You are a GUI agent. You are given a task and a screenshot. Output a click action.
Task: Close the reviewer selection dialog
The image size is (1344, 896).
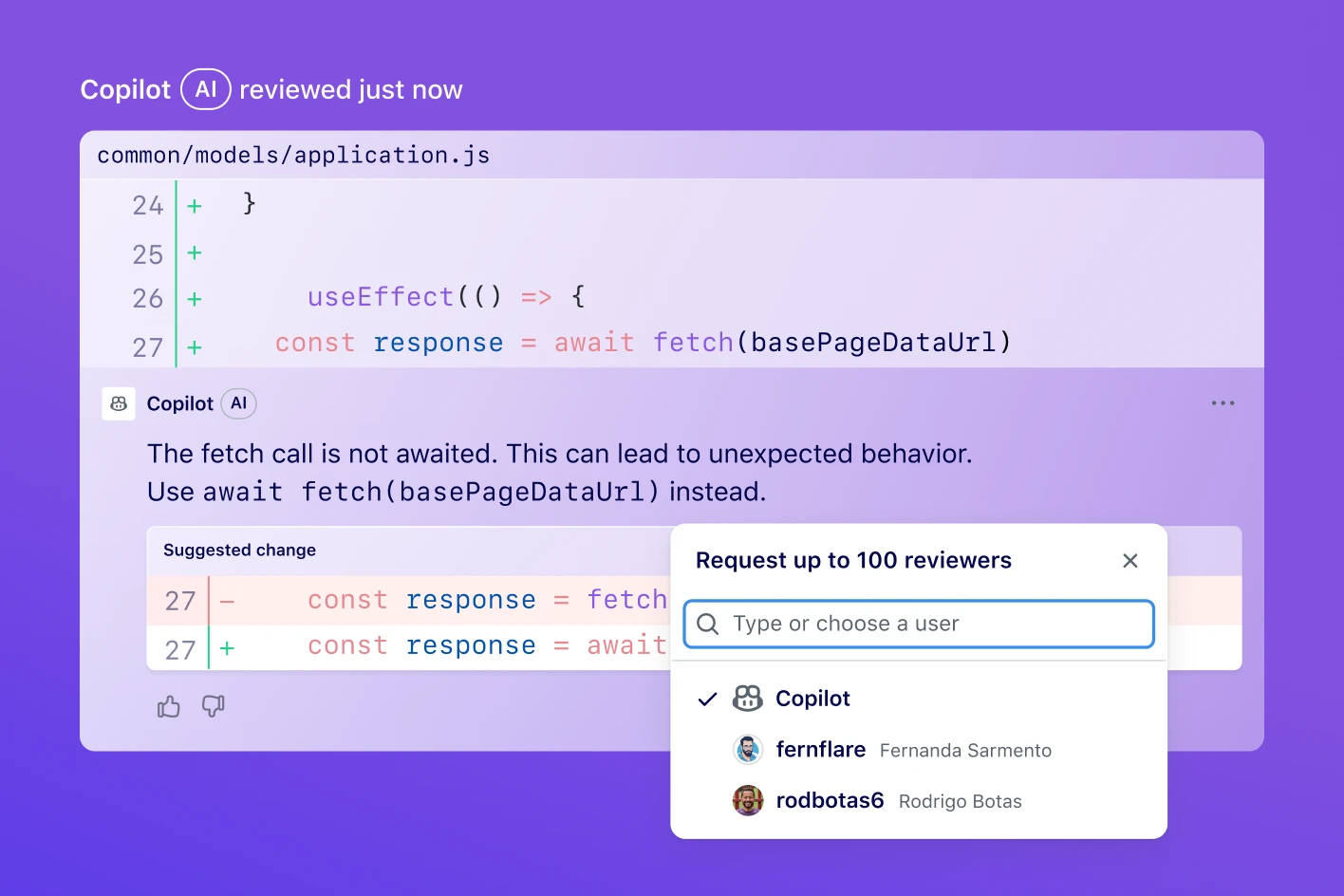pos(1129,560)
